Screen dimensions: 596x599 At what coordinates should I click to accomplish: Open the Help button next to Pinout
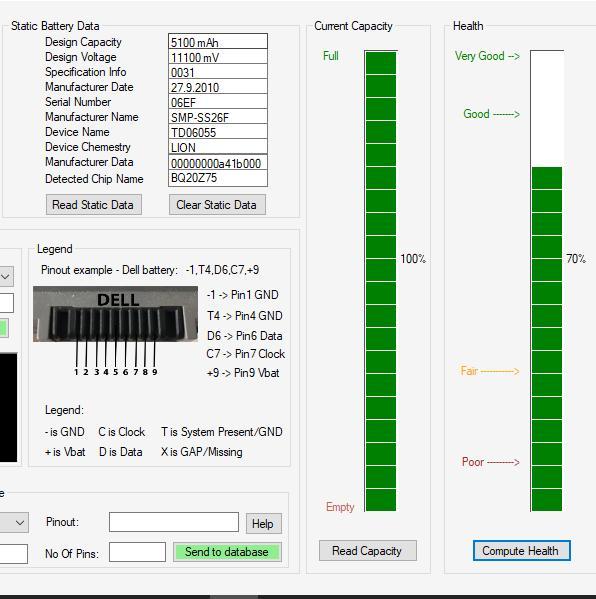[x=264, y=523]
